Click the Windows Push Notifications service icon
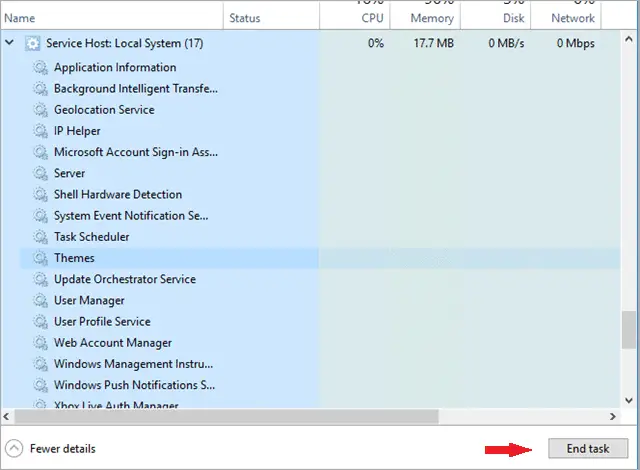Image resolution: width=640 pixels, height=470 pixels. 40,386
